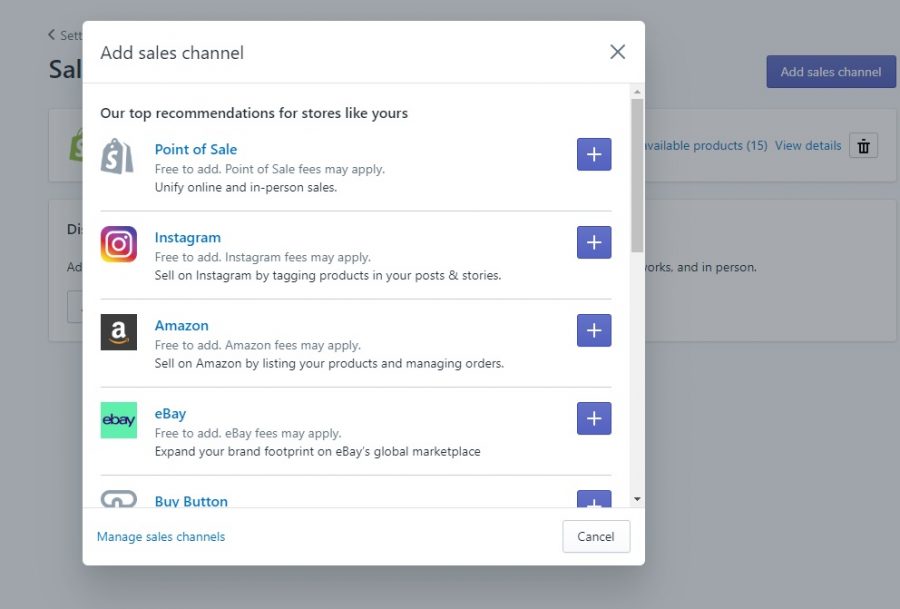The image size is (900, 609).
Task: Select text 'Free to add. eBay fees may apply.'
Action: (x=247, y=433)
